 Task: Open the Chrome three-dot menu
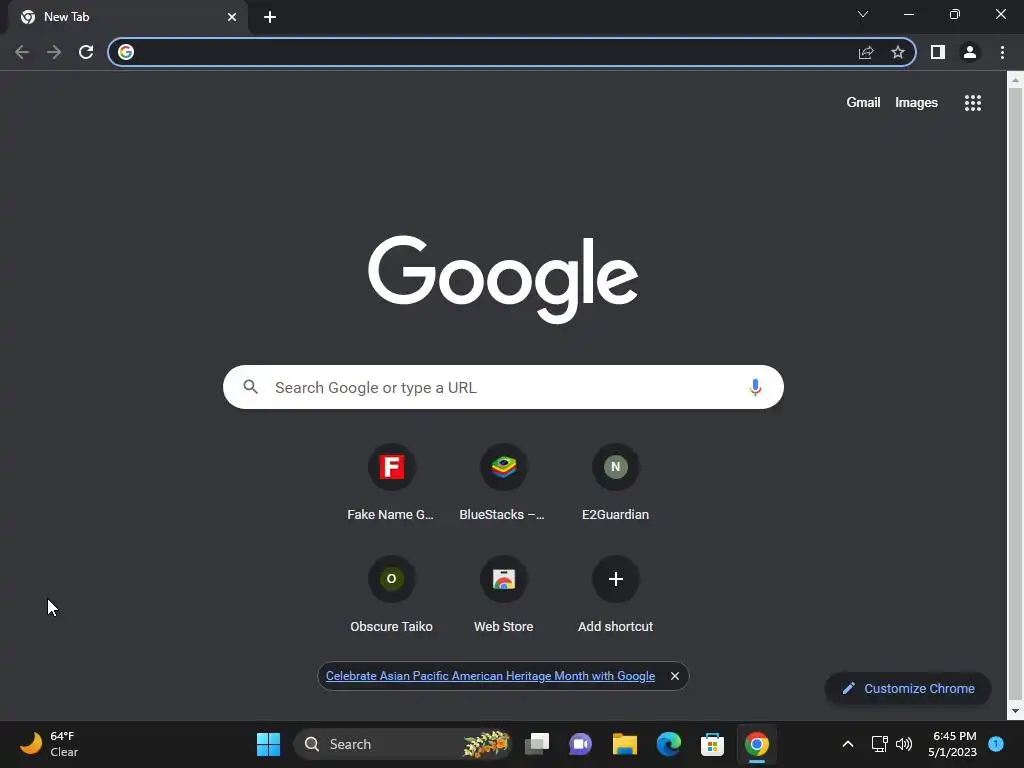(x=1002, y=52)
